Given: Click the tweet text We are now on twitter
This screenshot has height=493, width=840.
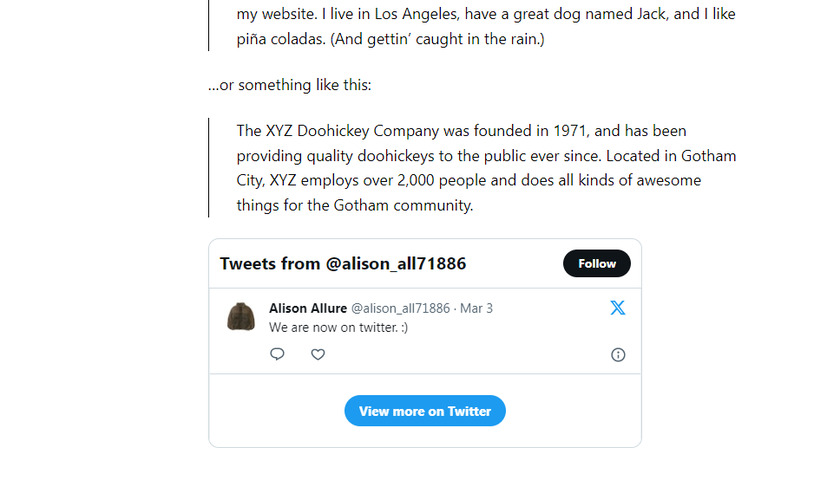Looking at the screenshot, I should tap(338, 327).
